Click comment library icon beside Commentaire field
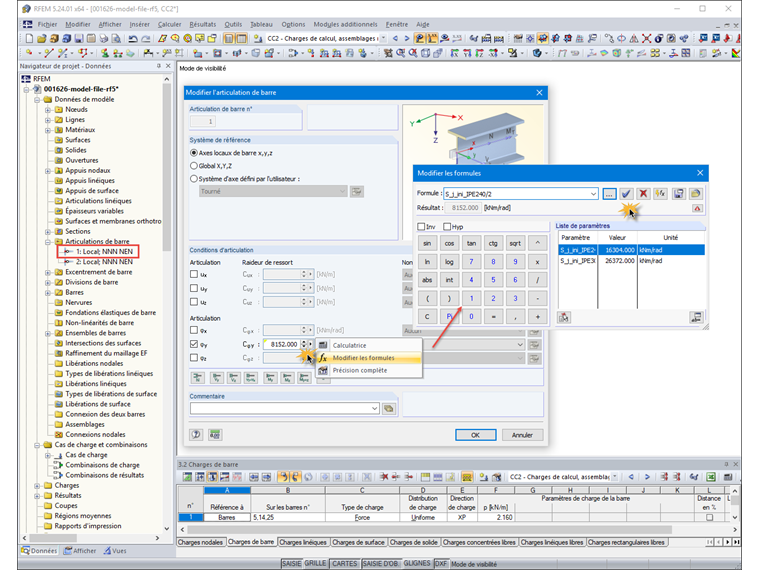The image size is (760, 570). 389,409
